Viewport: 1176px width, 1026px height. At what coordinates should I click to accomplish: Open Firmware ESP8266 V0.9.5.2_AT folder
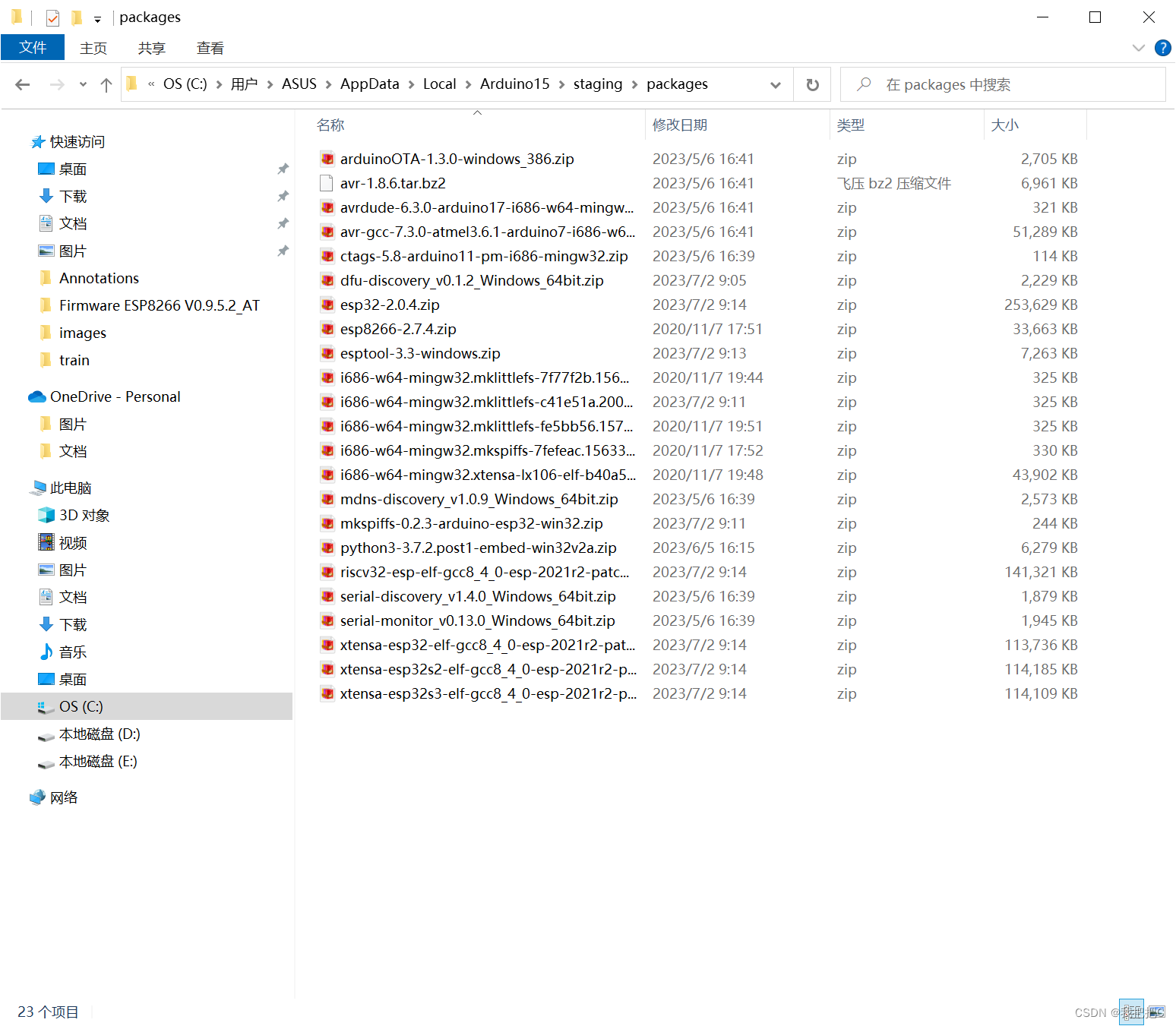[x=160, y=305]
